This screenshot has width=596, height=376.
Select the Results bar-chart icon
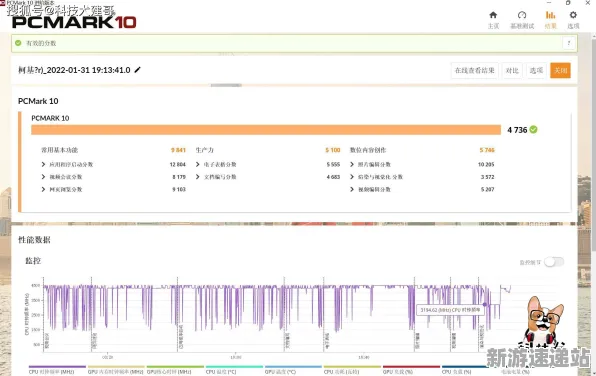(x=550, y=15)
